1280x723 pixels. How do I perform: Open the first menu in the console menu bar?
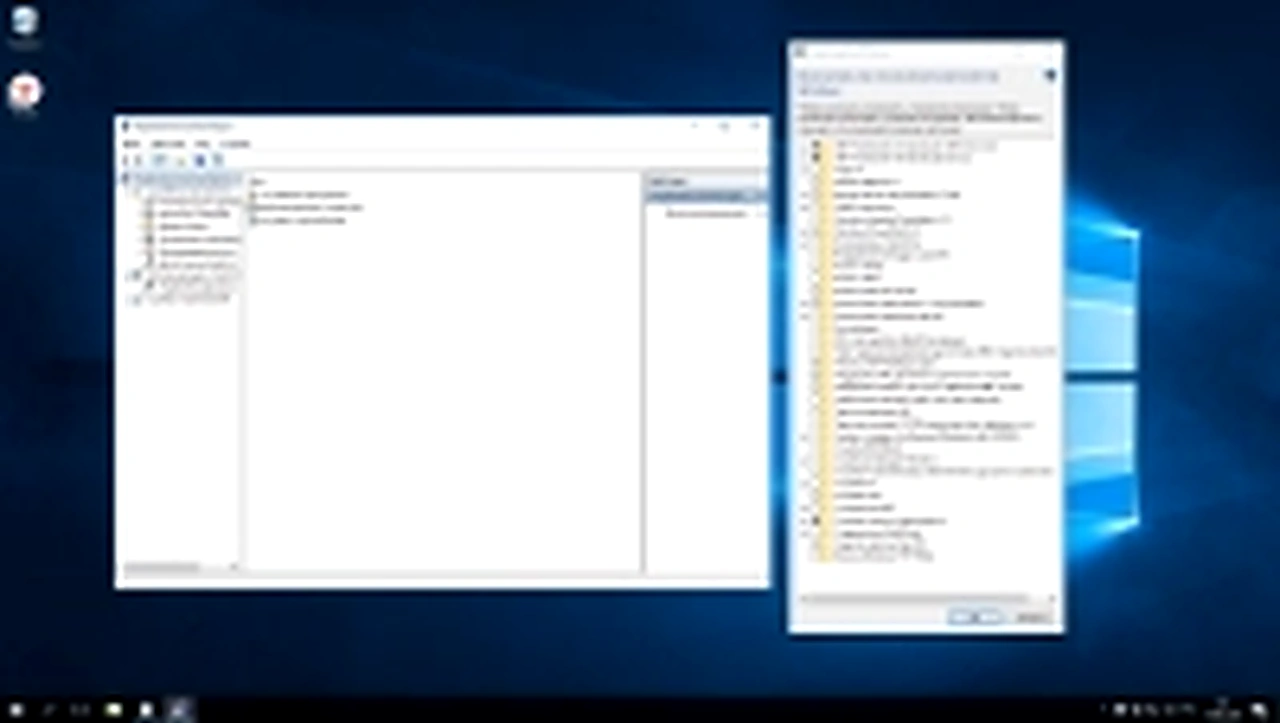tap(131, 144)
